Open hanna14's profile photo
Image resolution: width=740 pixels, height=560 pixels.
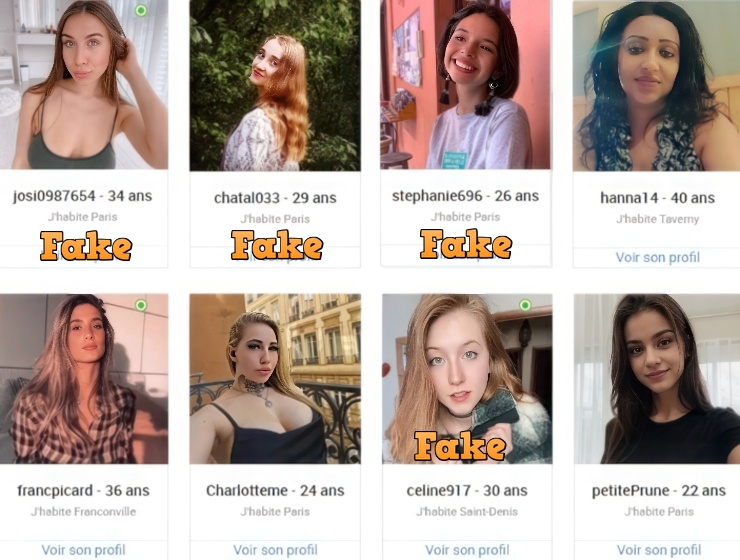coord(656,85)
